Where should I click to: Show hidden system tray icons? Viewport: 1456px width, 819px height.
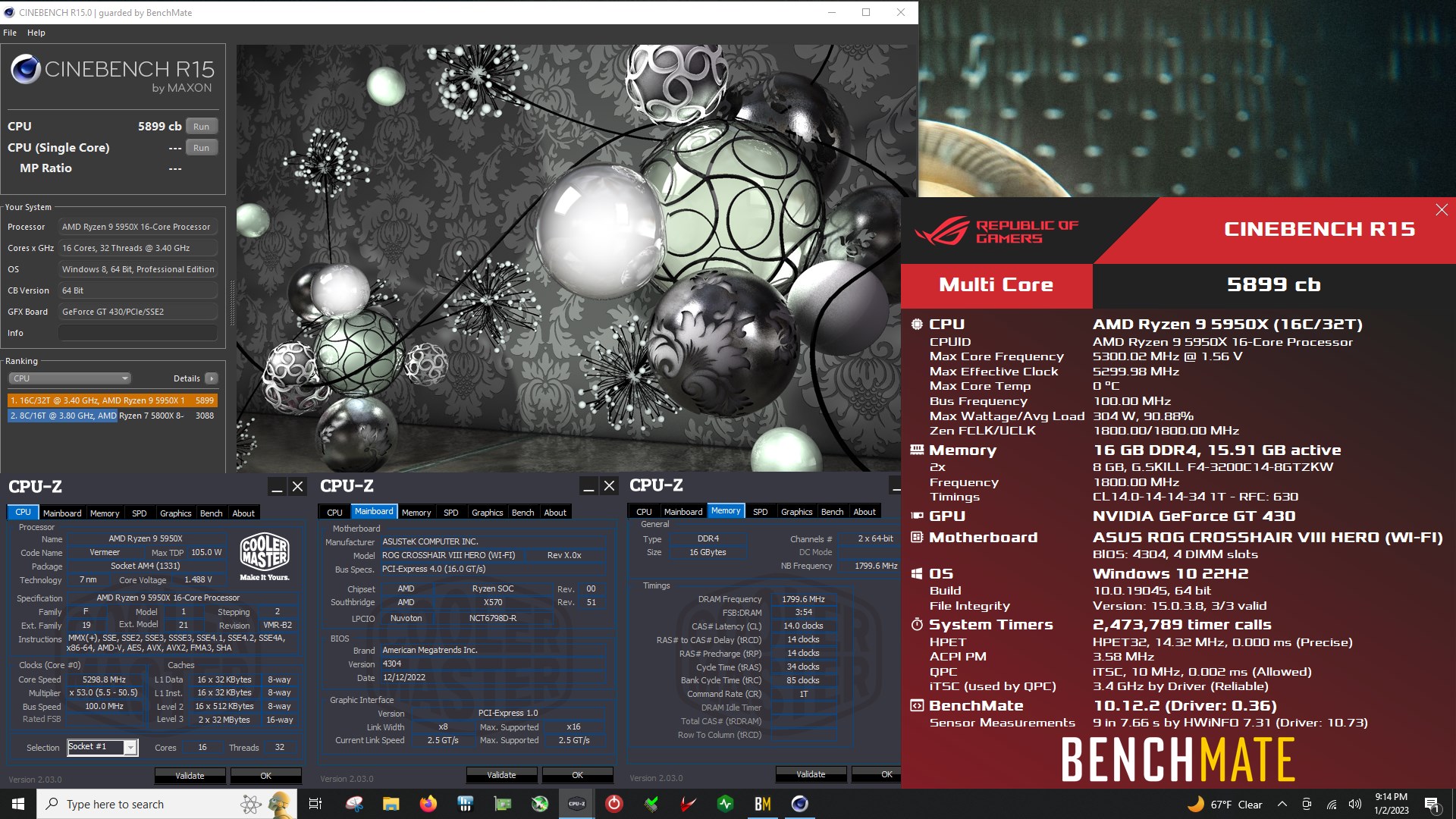[1282, 805]
